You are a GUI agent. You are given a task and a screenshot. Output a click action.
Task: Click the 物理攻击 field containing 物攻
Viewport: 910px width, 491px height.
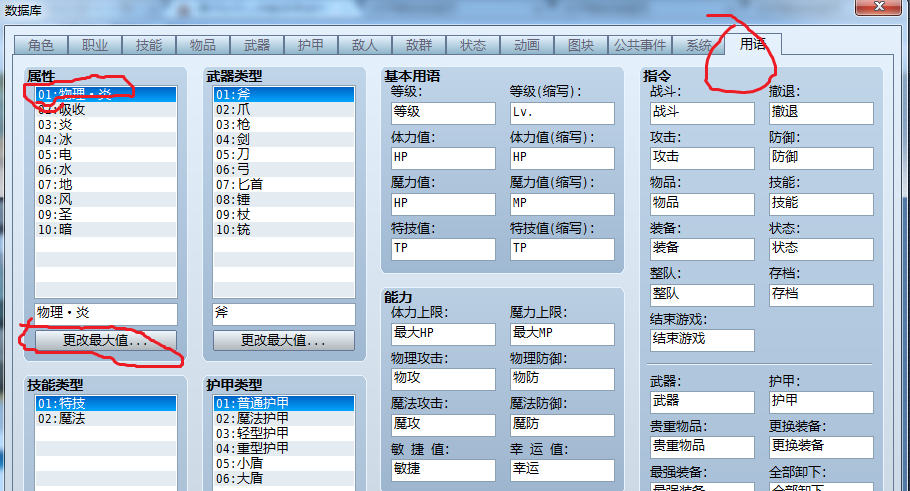click(x=443, y=380)
